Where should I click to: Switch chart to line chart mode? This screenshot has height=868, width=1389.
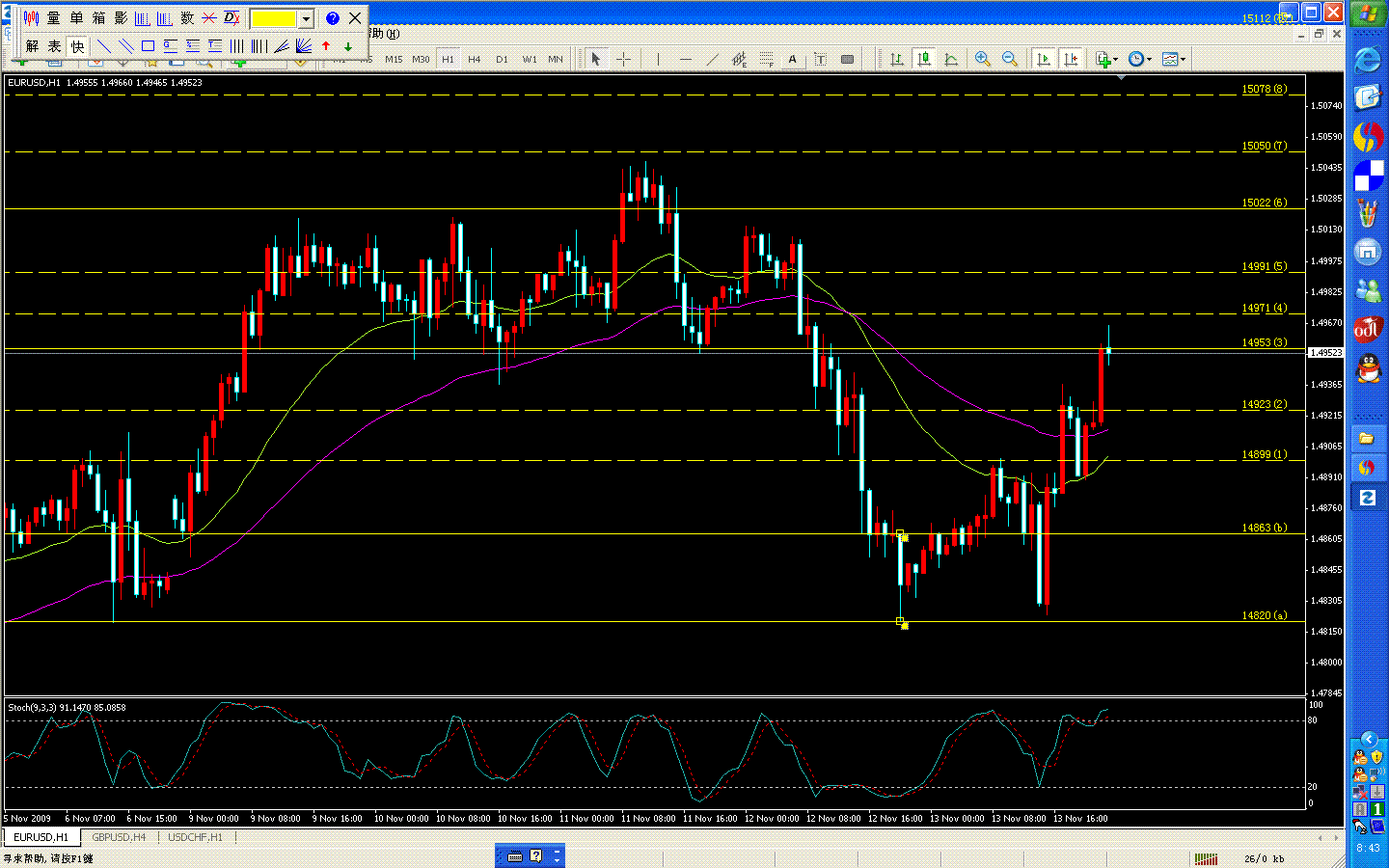pyautogui.click(x=951, y=59)
